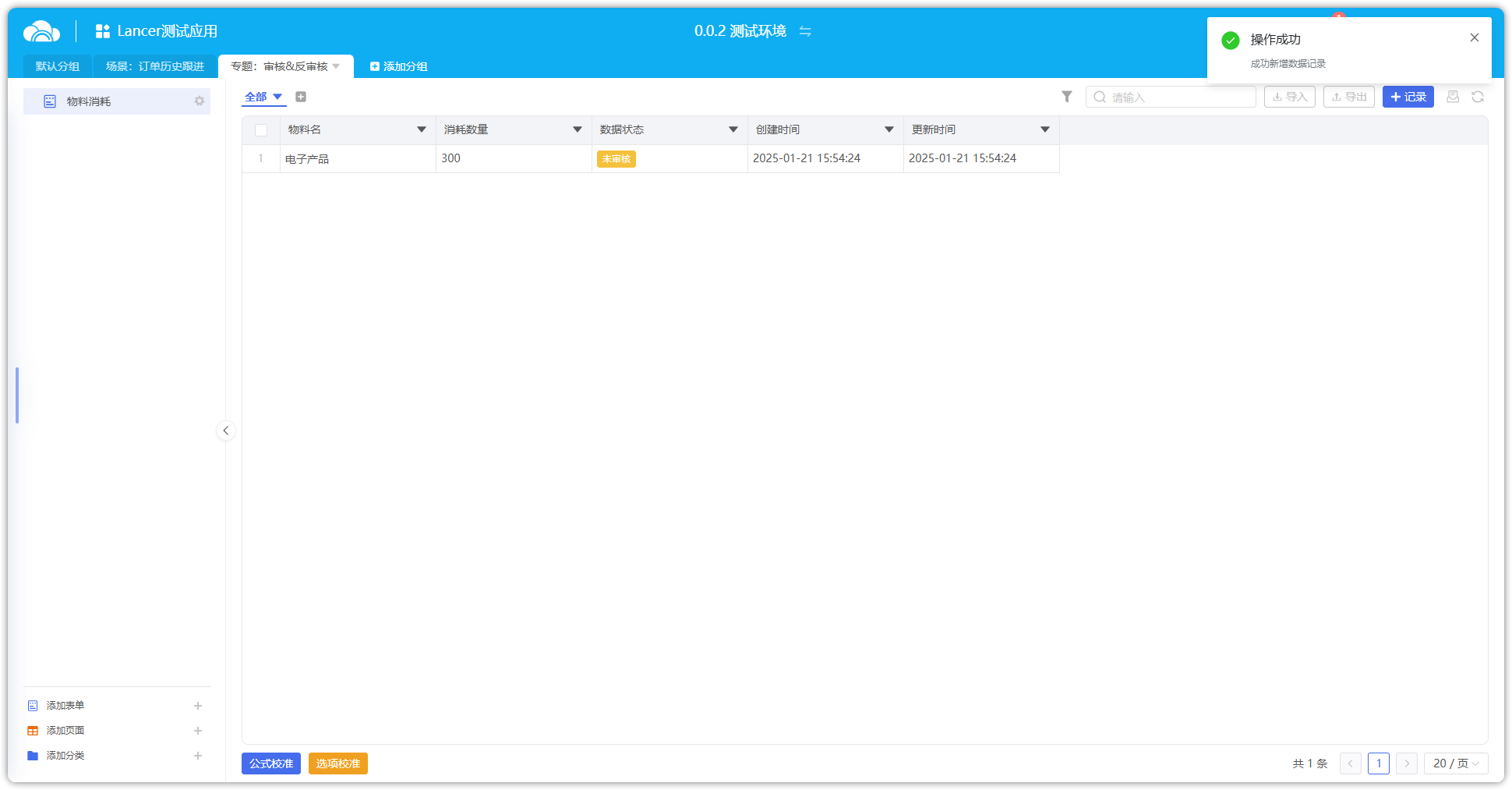The height and width of the screenshot is (790, 1512).
Task: Go to previous page arrow
Action: pyautogui.click(x=1351, y=763)
